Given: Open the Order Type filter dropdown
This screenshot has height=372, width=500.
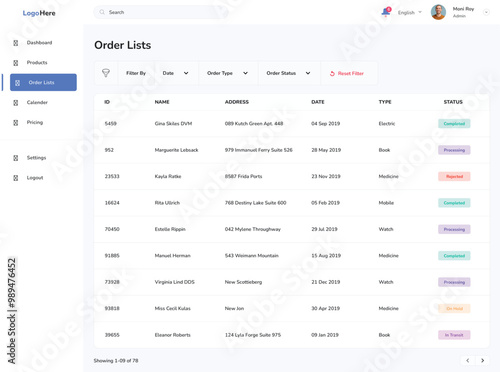Looking at the screenshot, I should (228, 73).
